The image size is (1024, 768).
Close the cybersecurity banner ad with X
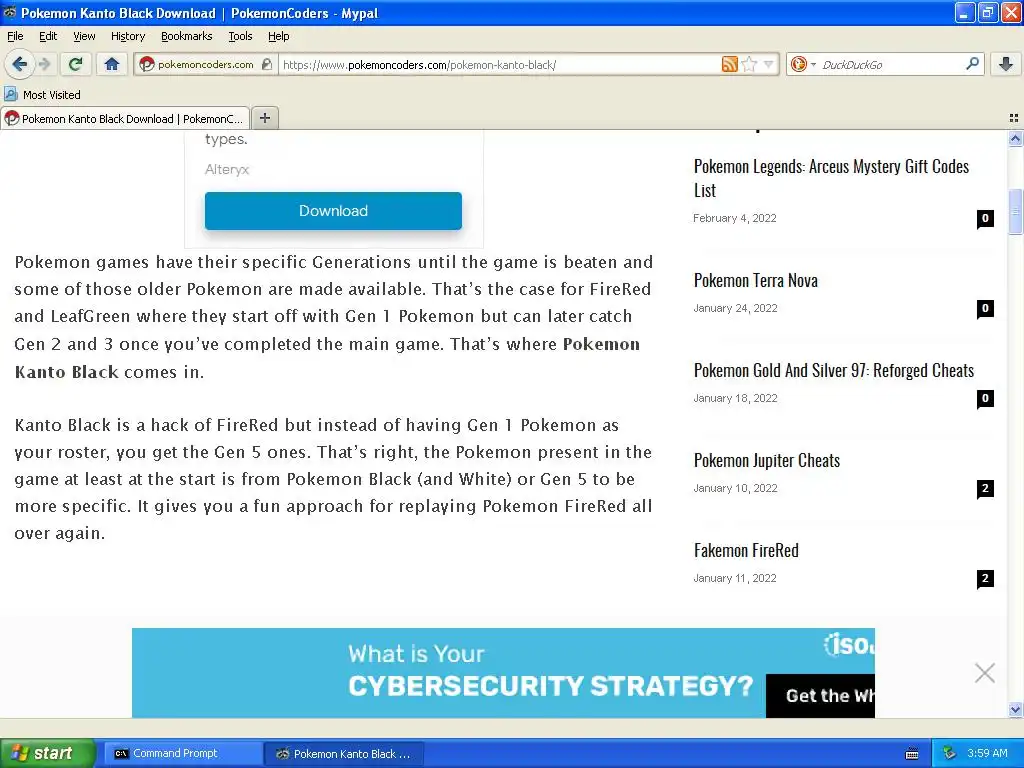tap(984, 673)
